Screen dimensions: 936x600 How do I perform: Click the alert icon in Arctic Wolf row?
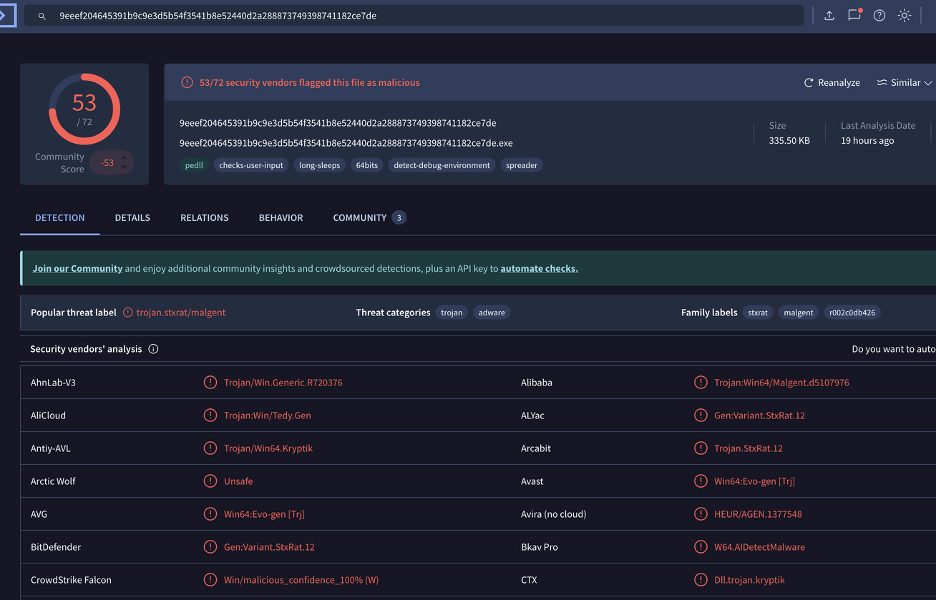(210, 481)
